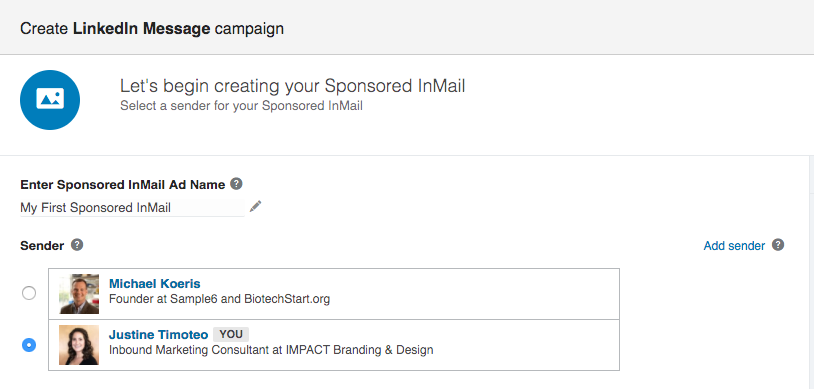The width and height of the screenshot is (814, 389).
Task: Click the Sender section label
Action: (x=42, y=246)
